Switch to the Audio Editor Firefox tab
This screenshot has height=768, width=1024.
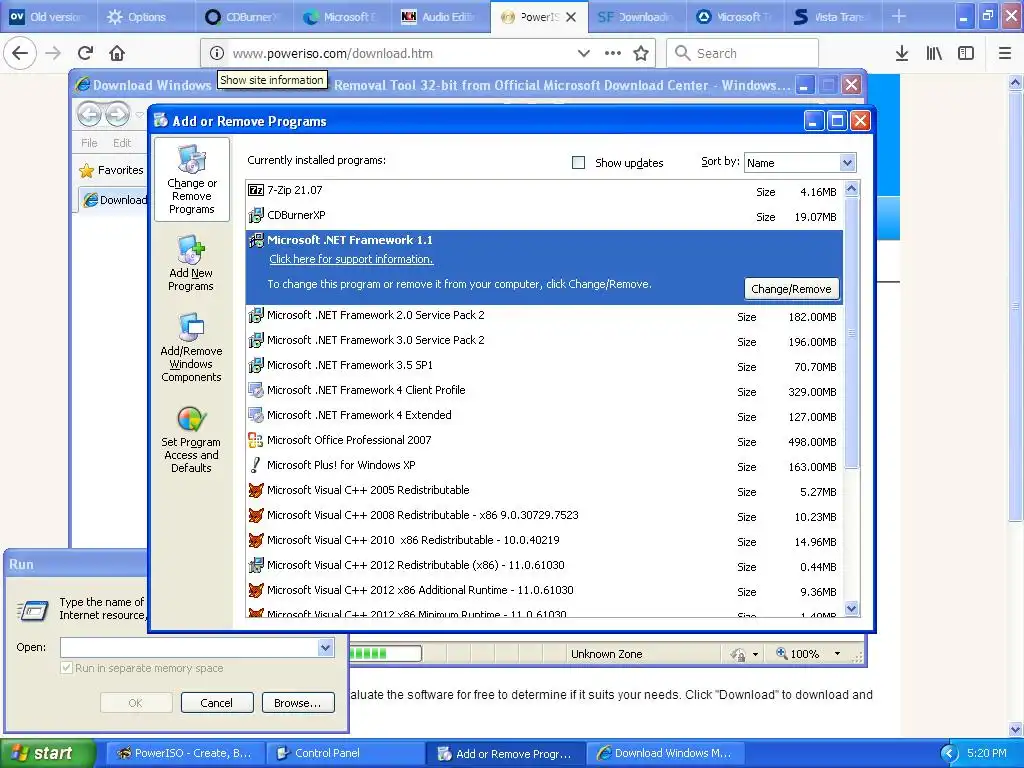tap(440, 16)
